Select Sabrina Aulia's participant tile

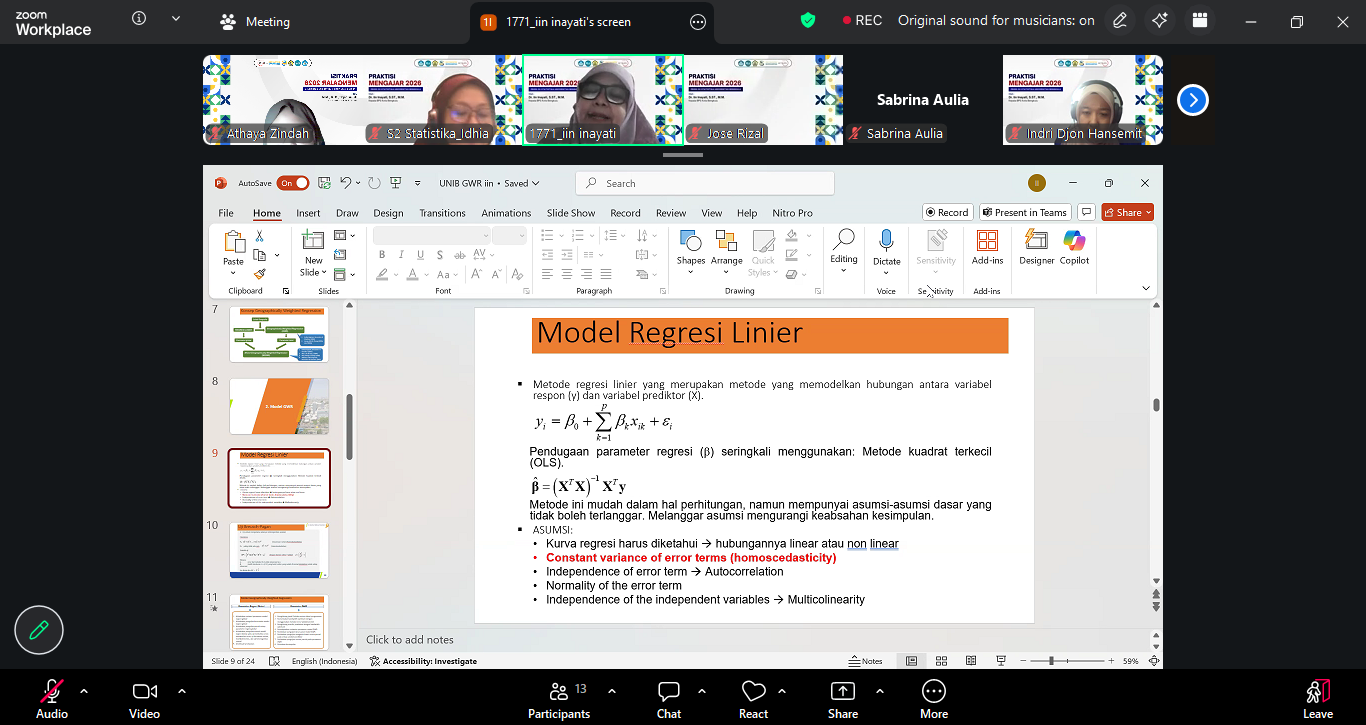[922, 100]
